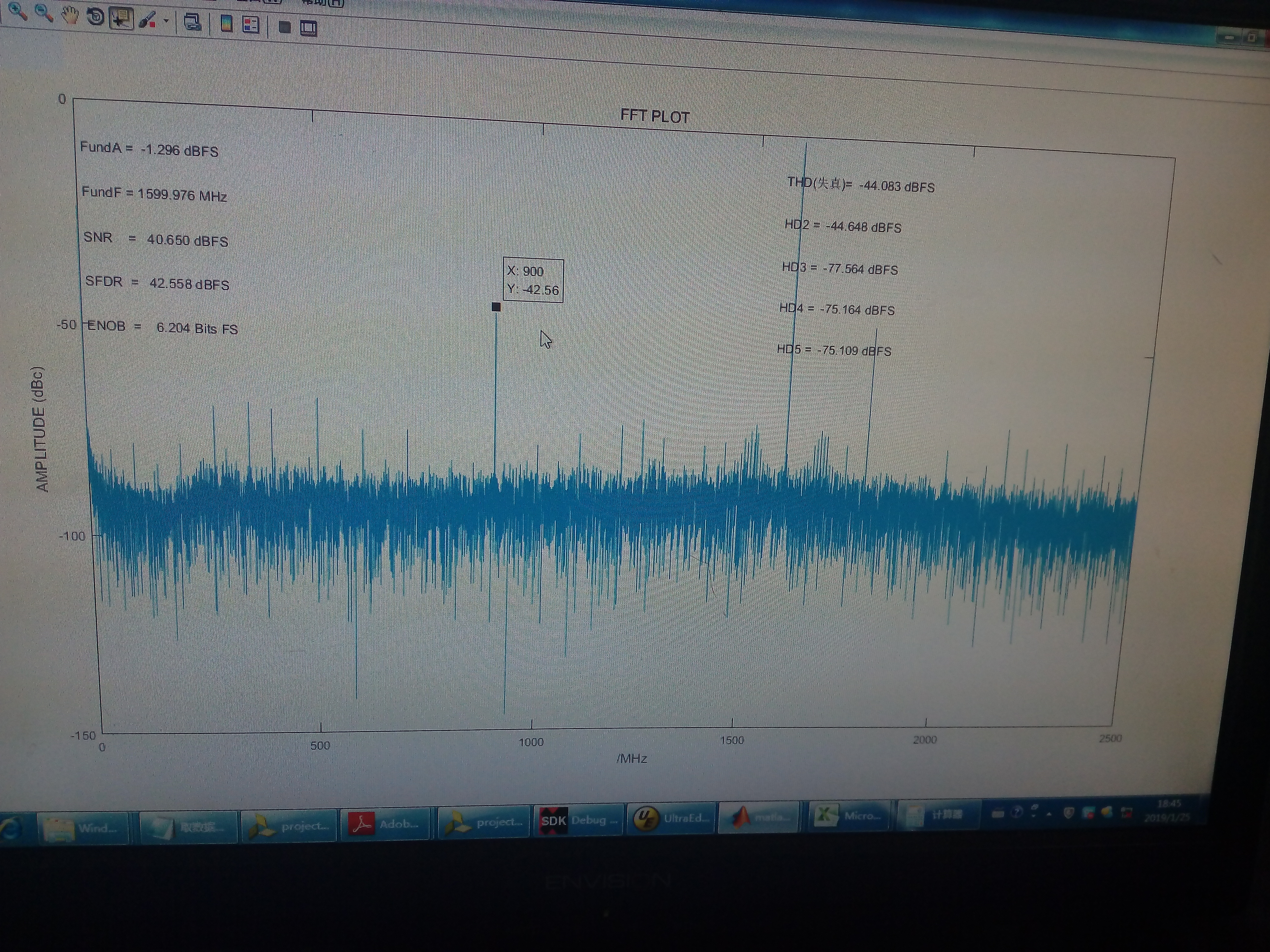
Task: Show hidden system tray icons arrow
Action: click(1049, 814)
